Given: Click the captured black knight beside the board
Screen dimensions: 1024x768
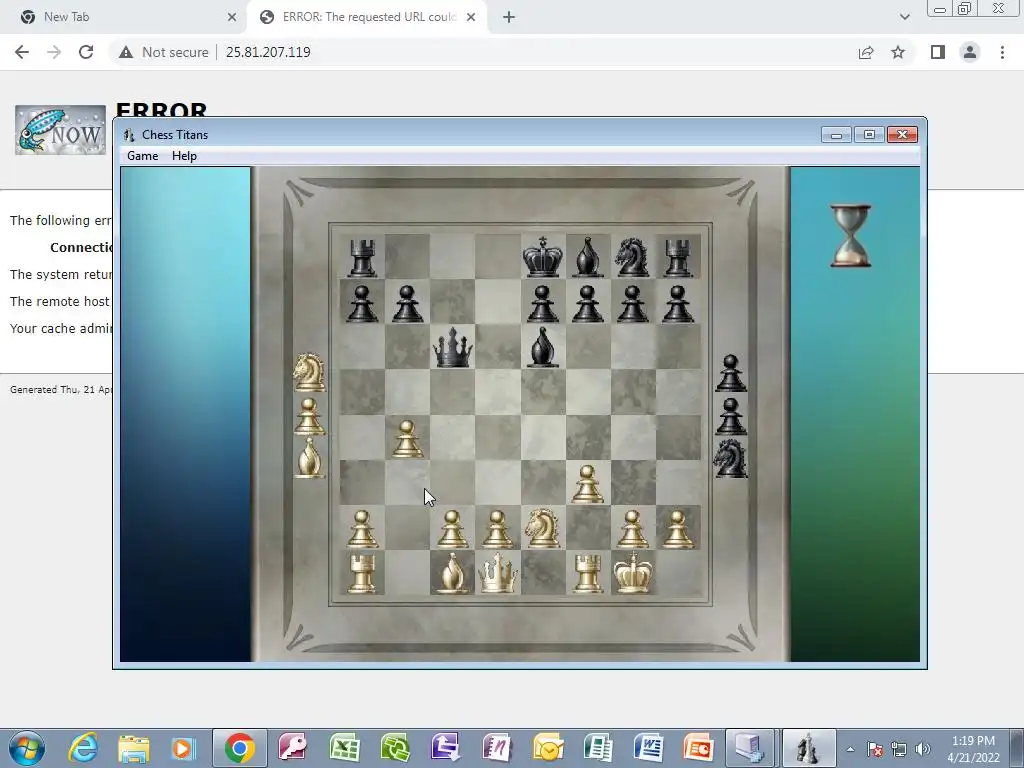Looking at the screenshot, I should tap(730, 458).
